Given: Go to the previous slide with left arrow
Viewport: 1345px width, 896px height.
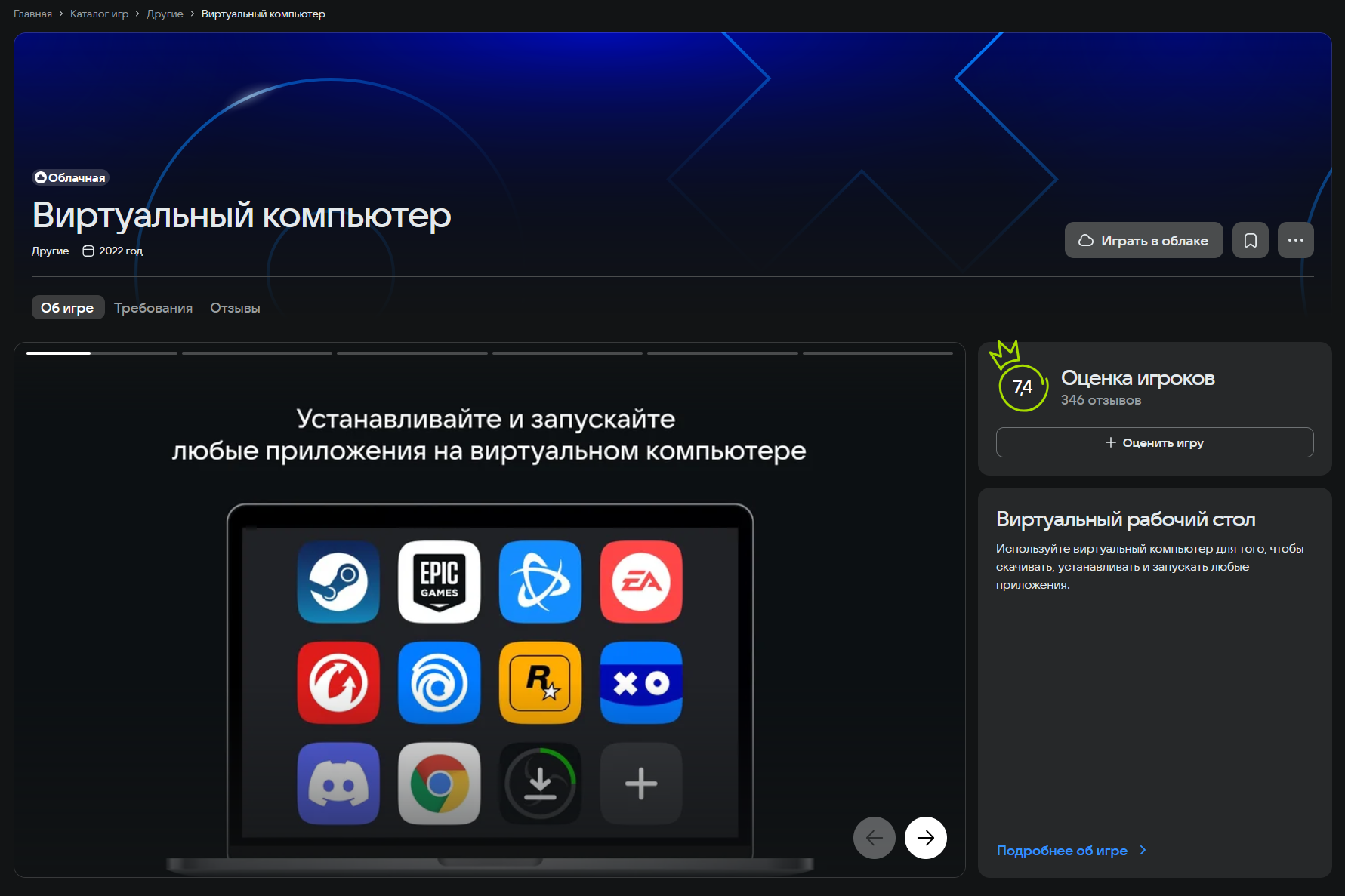Looking at the screenshot, I should coord(875,838).
